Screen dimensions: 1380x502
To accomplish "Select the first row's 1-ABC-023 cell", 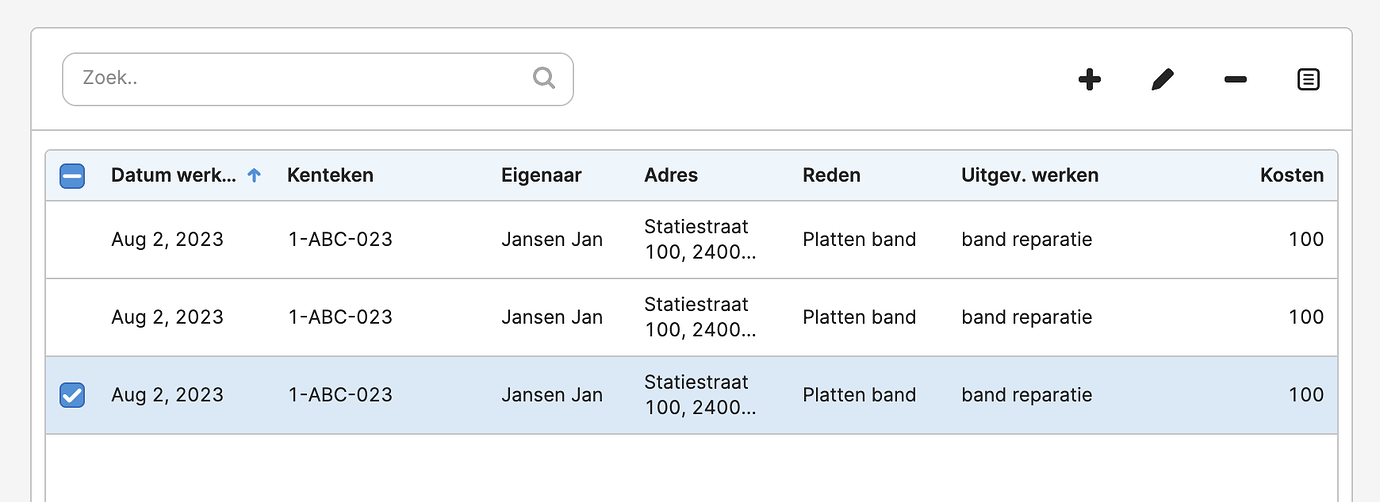I will 340,240.
